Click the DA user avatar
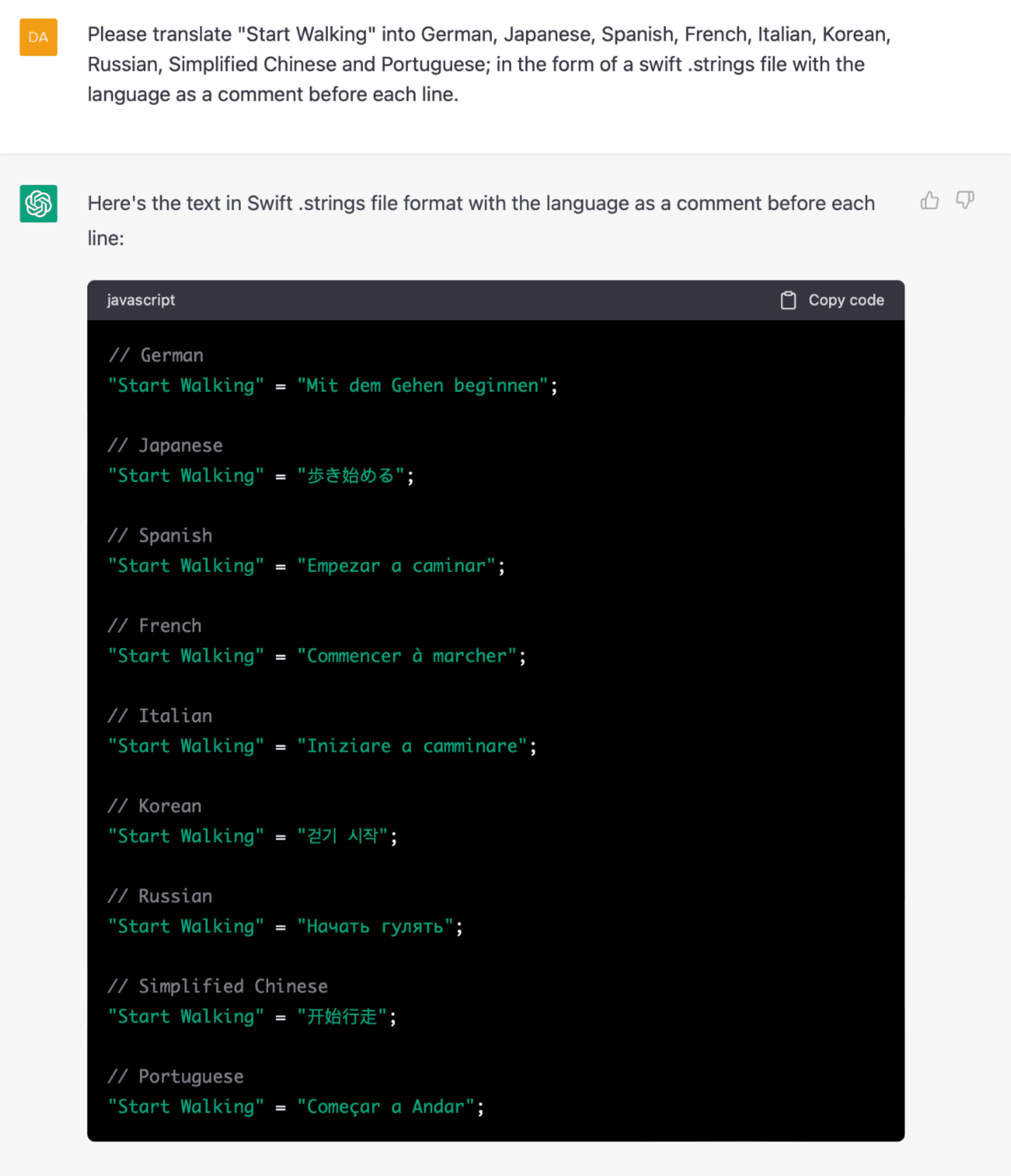The height and width of the screenshot is (1176, 1011). [37, 37]
